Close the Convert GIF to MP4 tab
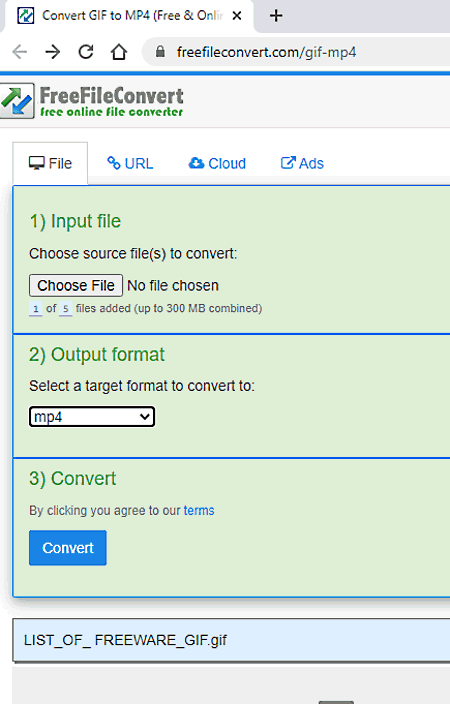 click(x=237, y=16)
